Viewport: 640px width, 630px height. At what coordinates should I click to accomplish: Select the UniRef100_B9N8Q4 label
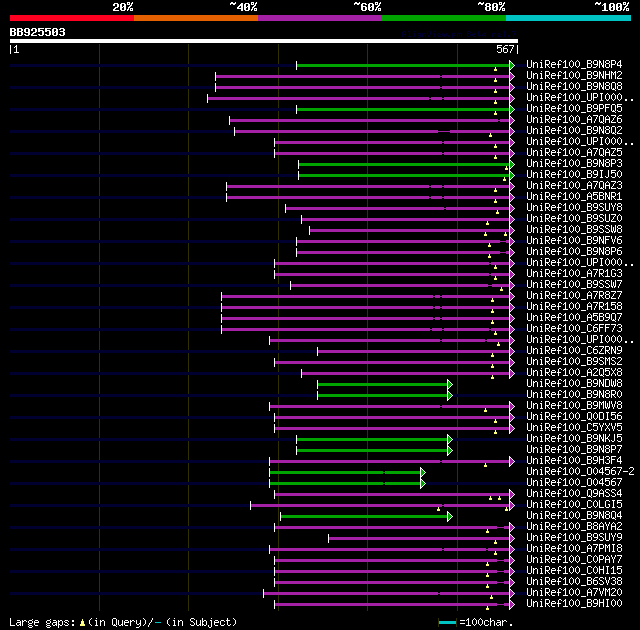click(574, 516)
